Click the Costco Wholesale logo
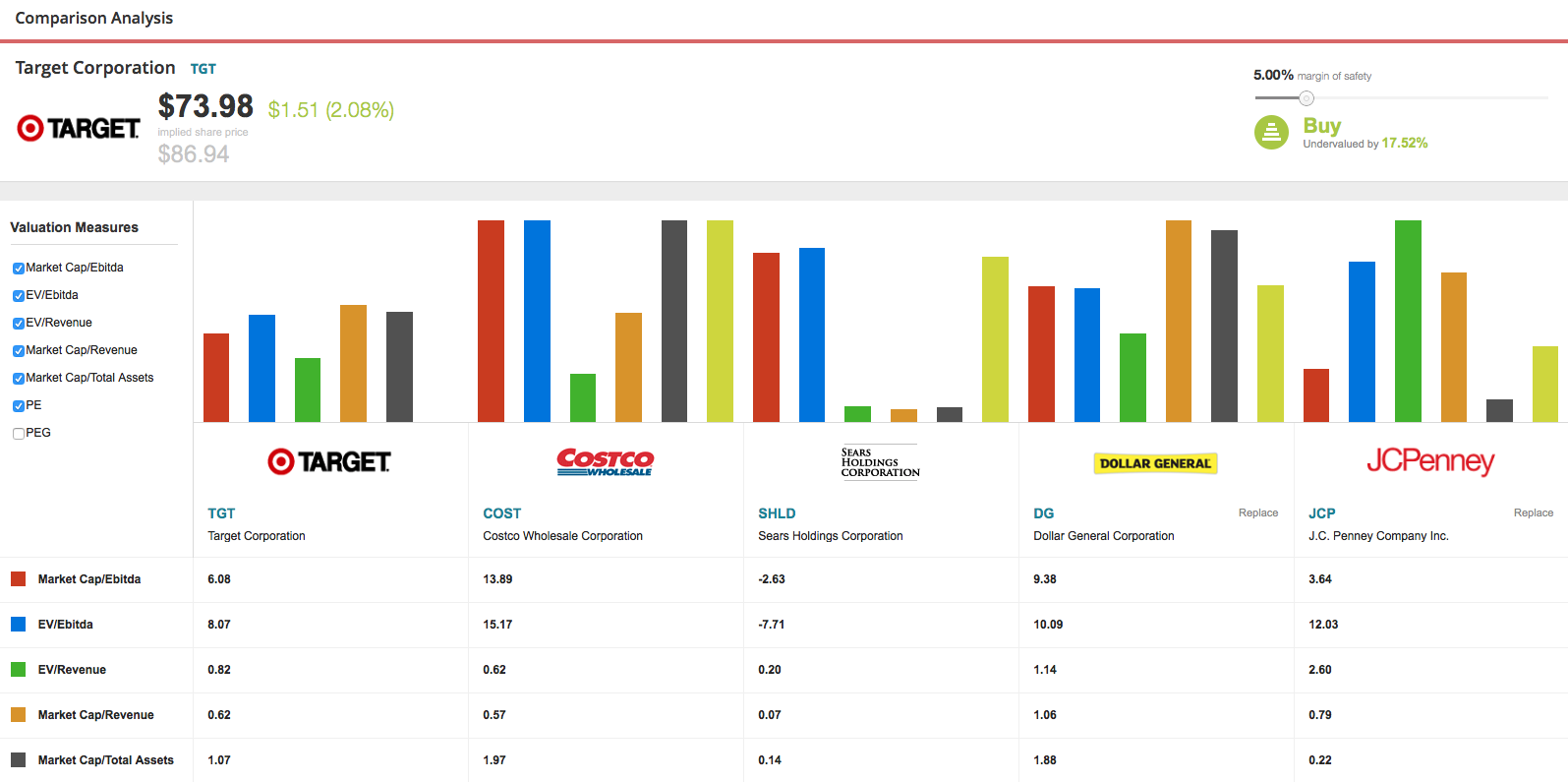1568x782 pixels. click(606, 462)
